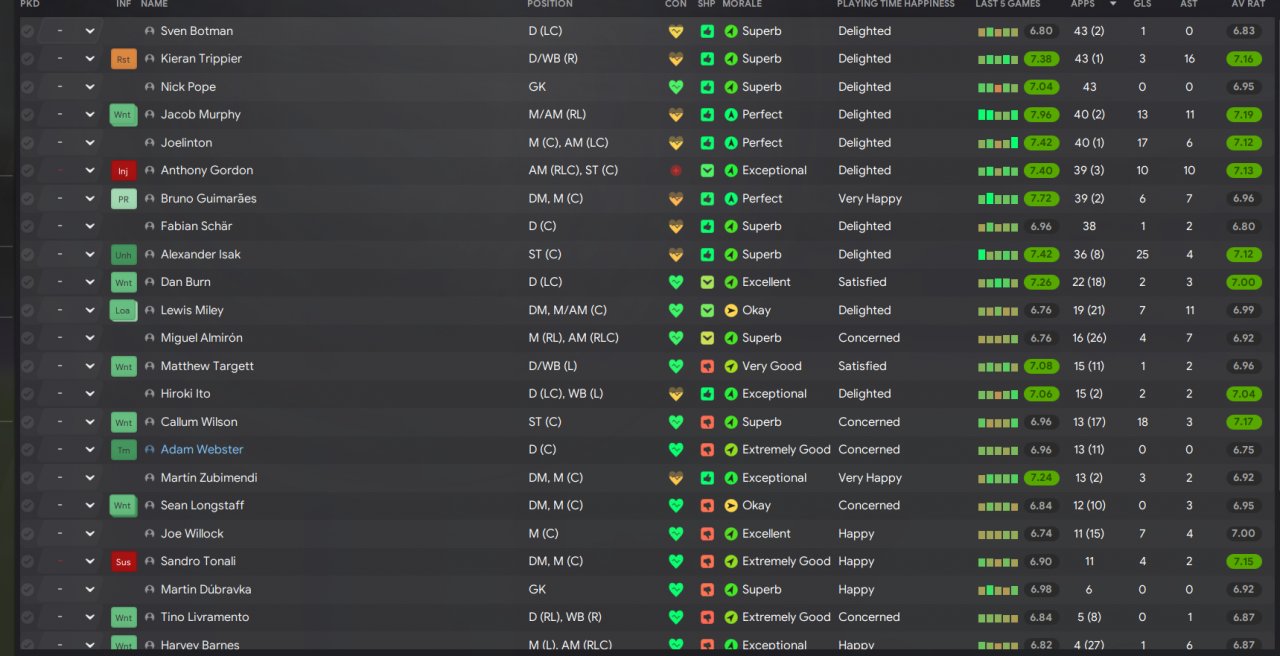Screen dimensions: 1280x656
Task: Click Nick Pope's green condition heart icon
Action: [x=676, y=87]
